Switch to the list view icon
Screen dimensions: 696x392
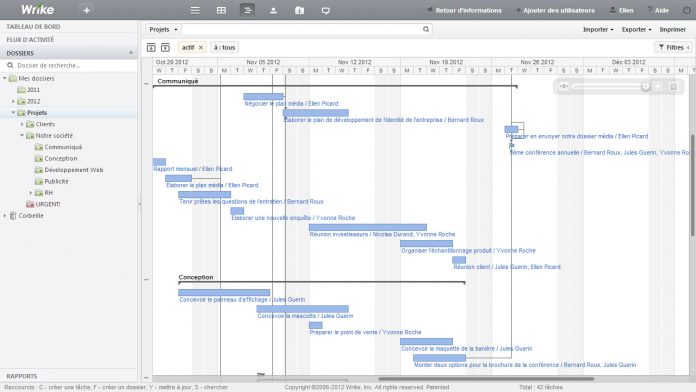click(195, 10)
